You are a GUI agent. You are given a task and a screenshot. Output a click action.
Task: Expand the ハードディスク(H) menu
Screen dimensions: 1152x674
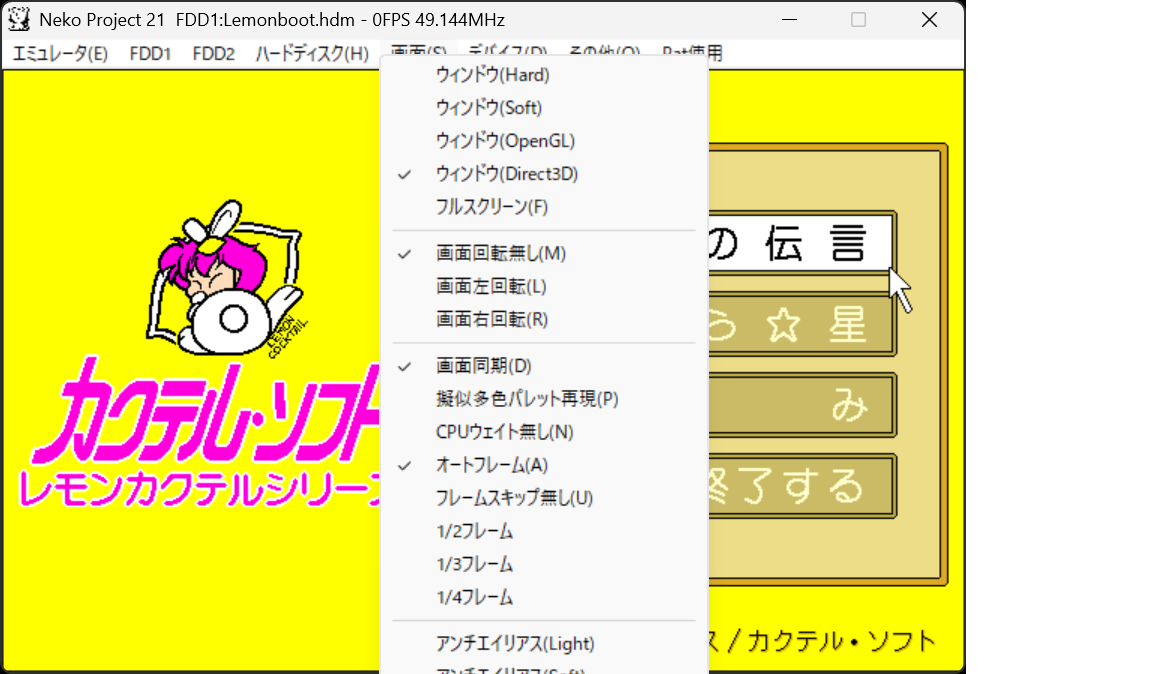(x=312, y=54)
